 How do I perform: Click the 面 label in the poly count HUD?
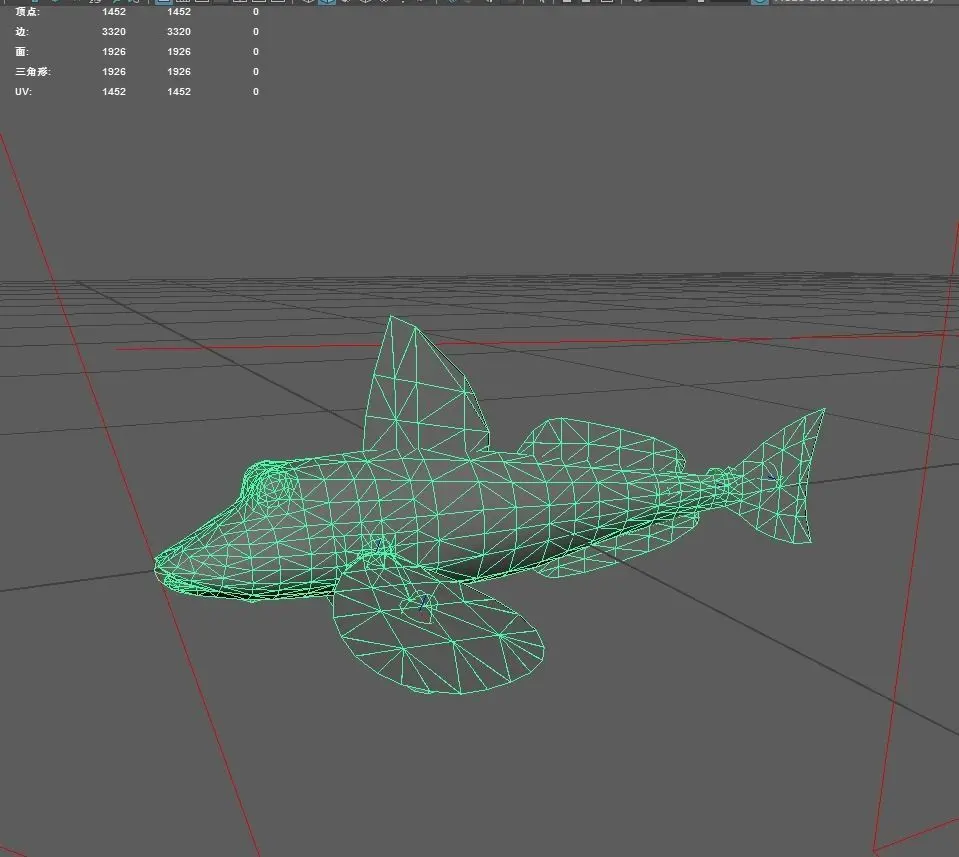click(22, 51)
